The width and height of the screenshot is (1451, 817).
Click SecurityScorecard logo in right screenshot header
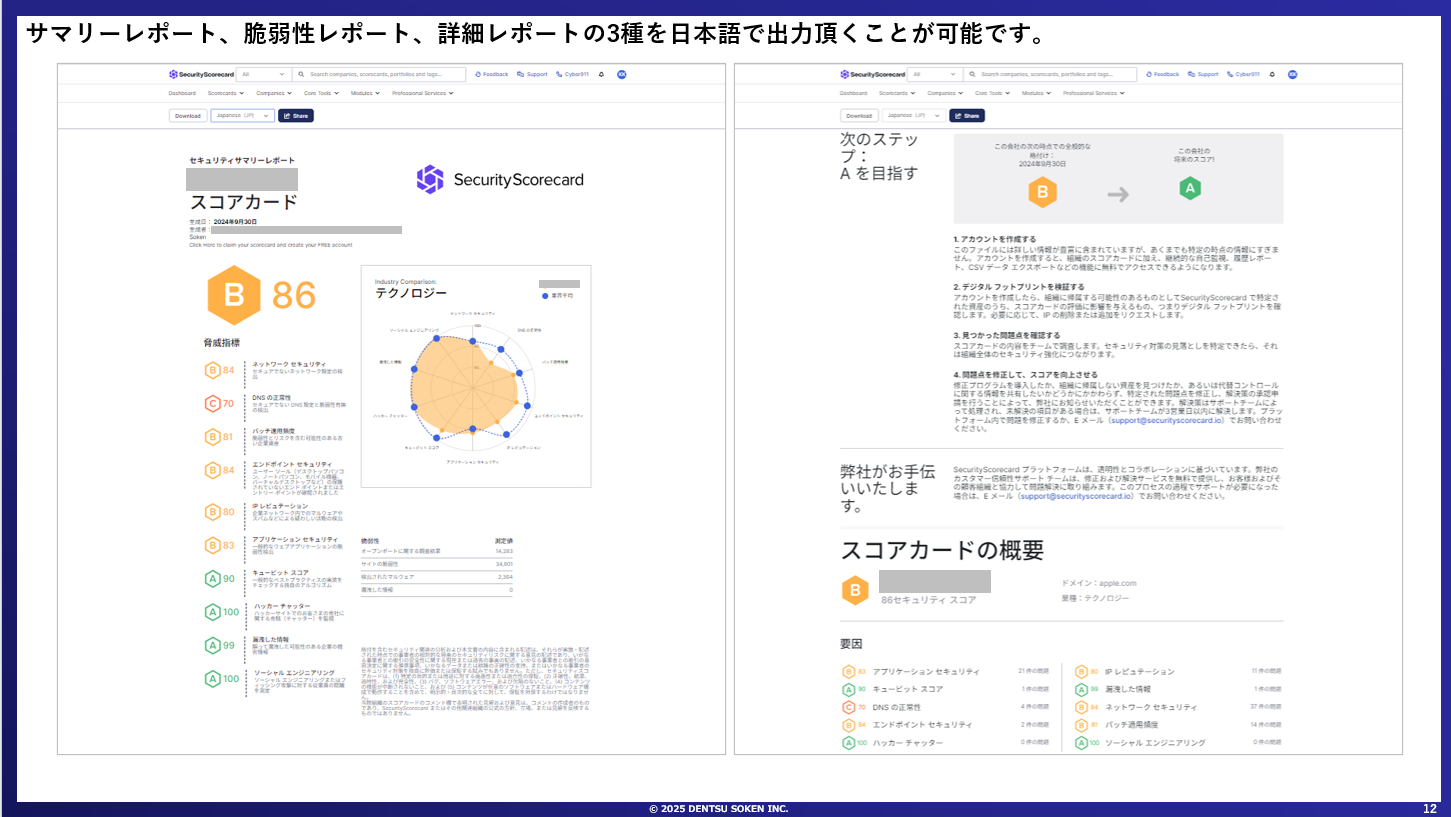(x=872, y=74)
